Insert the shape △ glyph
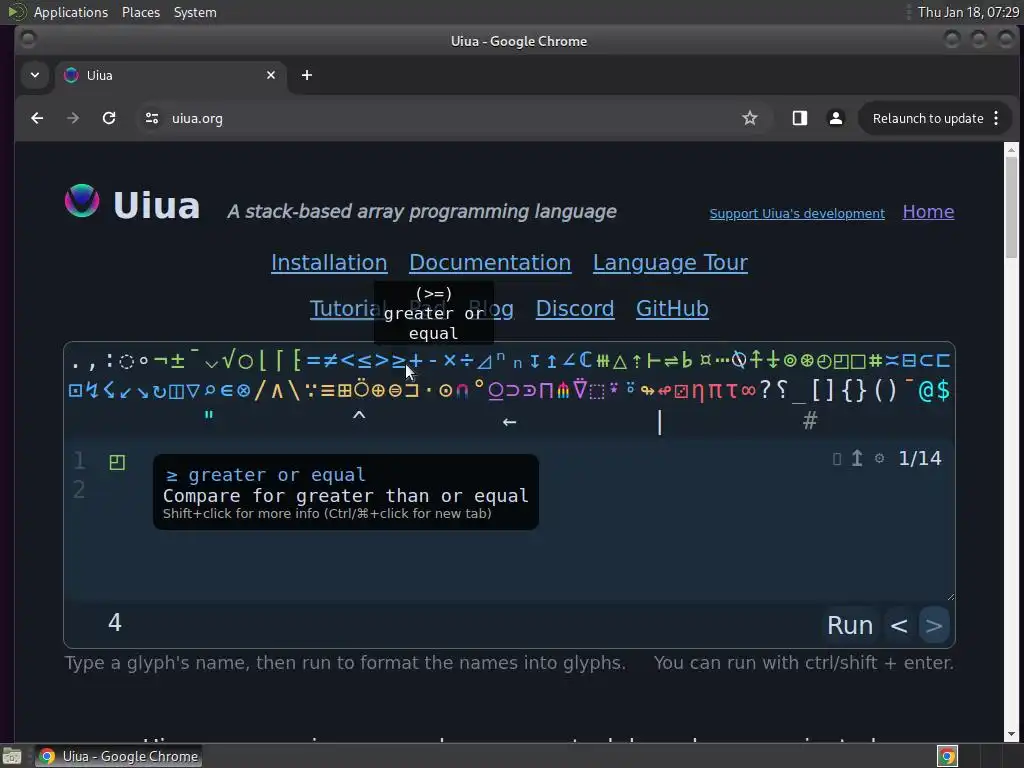The image size is (1024, 768). coord(620,360)
